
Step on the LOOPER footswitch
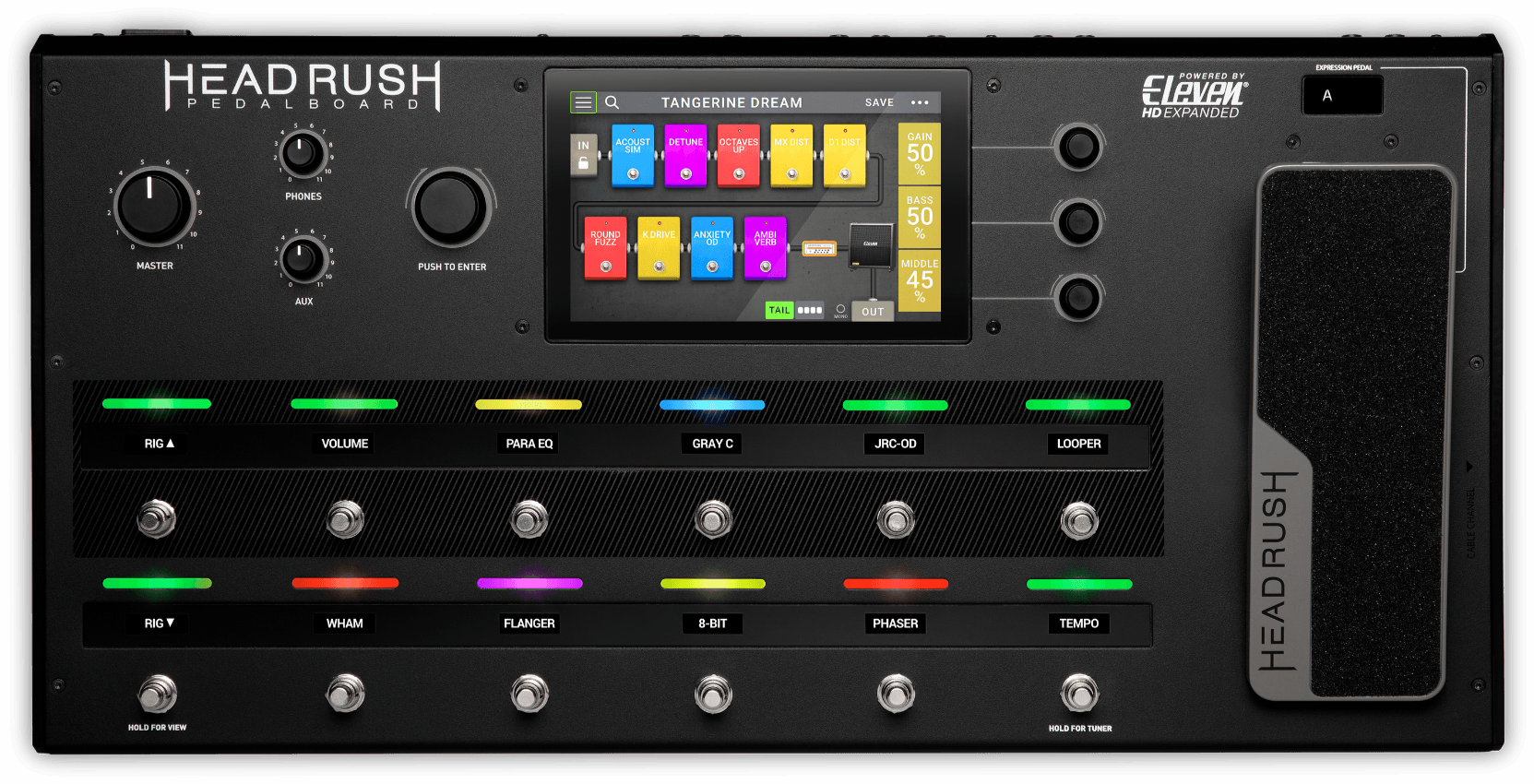[1079, 520]
